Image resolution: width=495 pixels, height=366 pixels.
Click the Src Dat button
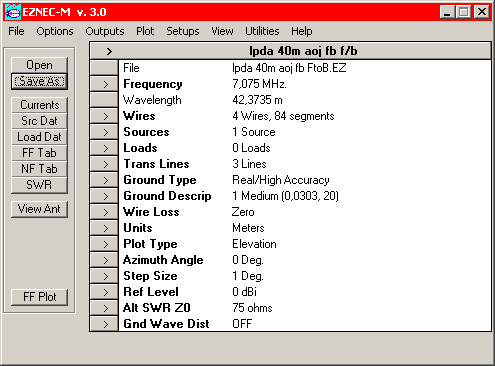coord(39,121)
